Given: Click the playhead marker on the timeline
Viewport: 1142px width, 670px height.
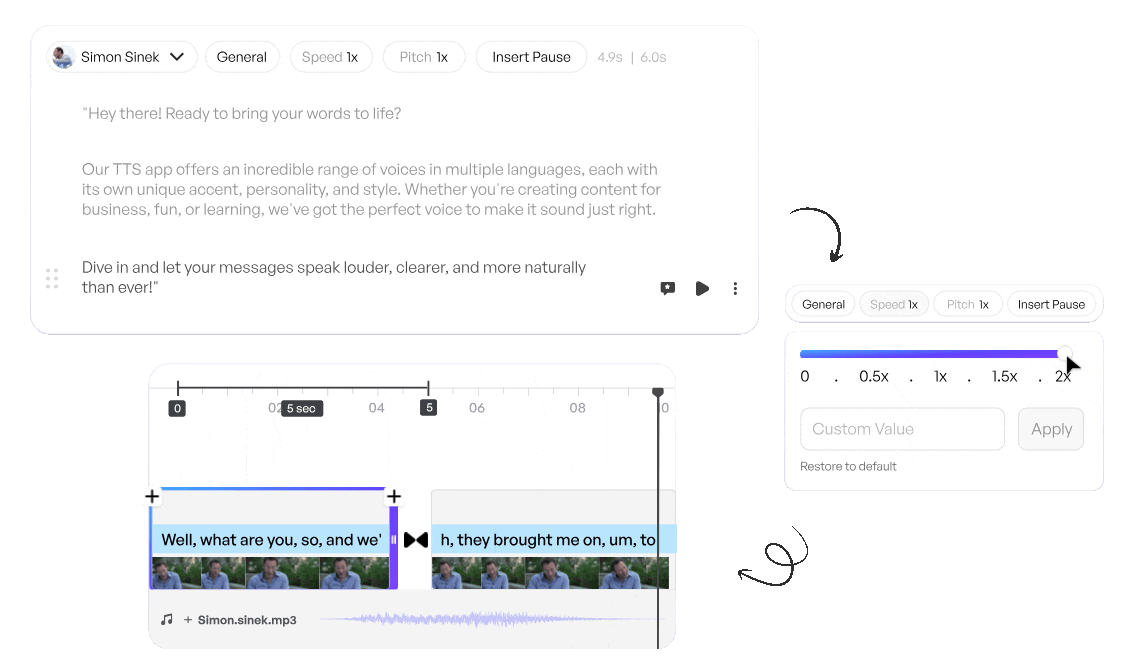Looking at the screenshot, I should tap(657, 393).
